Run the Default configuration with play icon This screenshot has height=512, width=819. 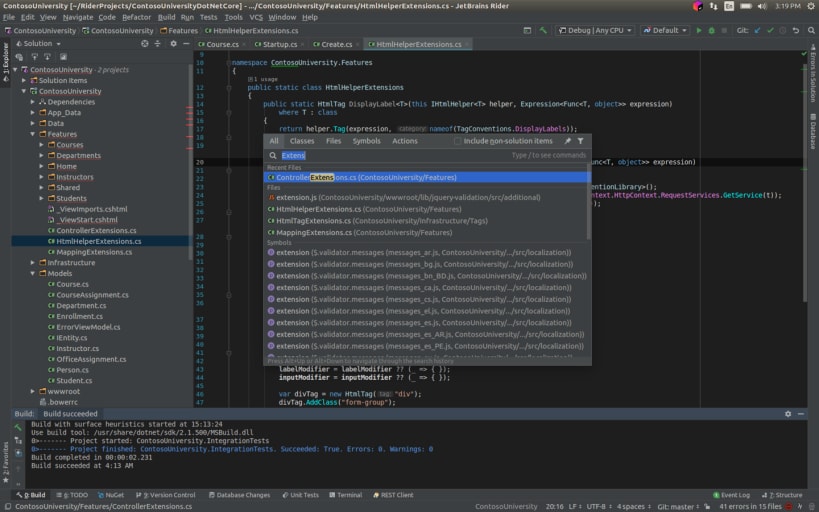click(x=699, y=31)
